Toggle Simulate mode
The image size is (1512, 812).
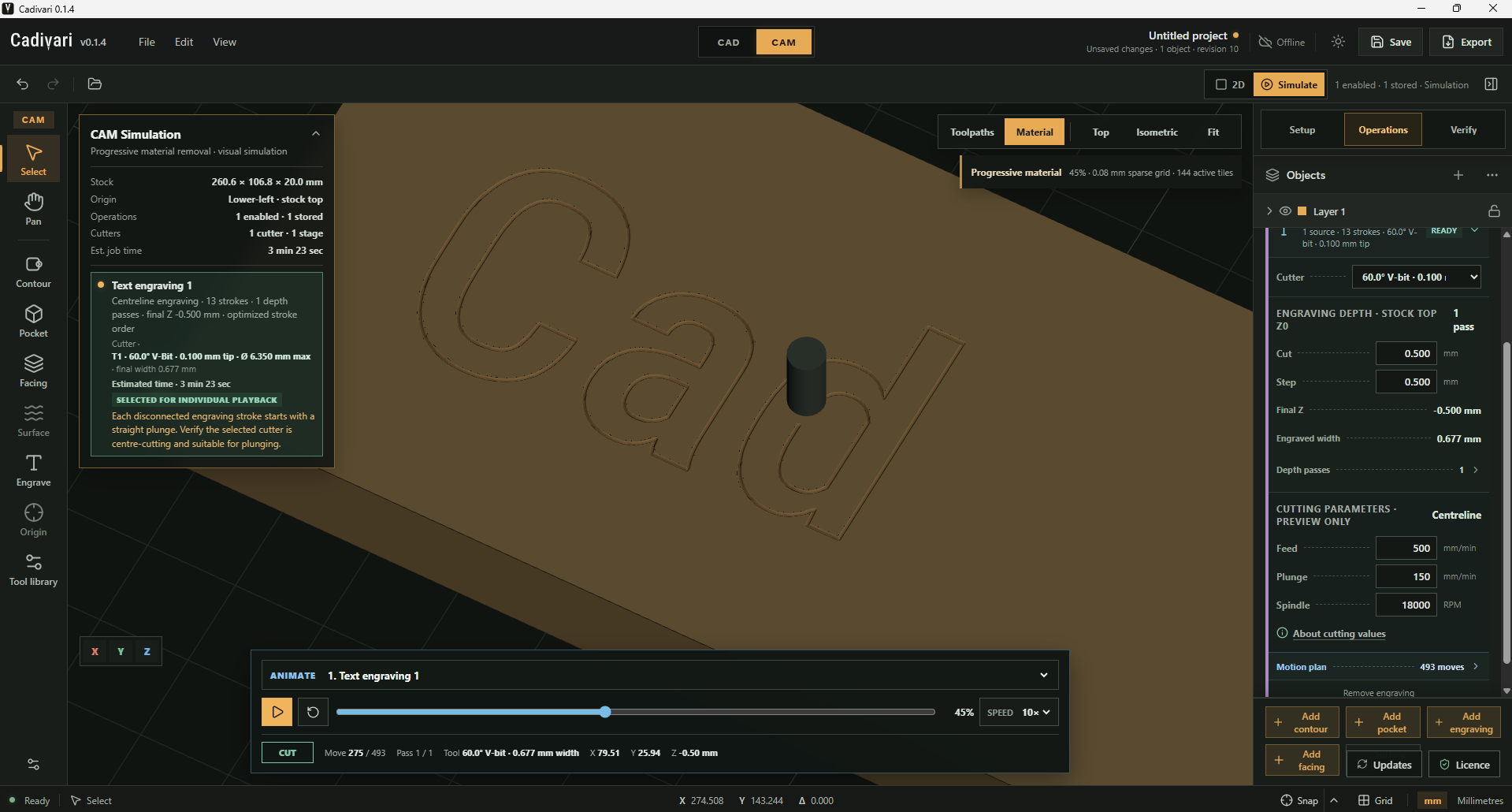click(x=1289, y=84)
